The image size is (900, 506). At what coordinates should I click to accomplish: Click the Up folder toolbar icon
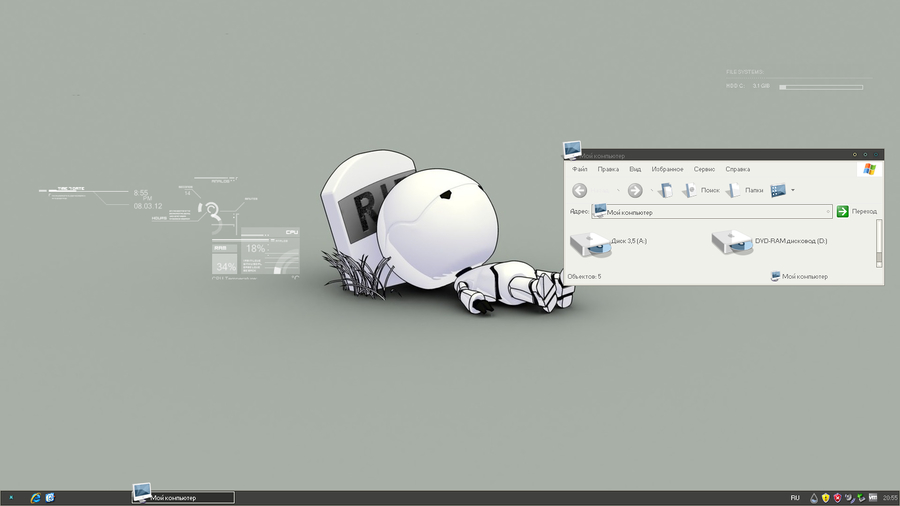(x=665, y=190)
